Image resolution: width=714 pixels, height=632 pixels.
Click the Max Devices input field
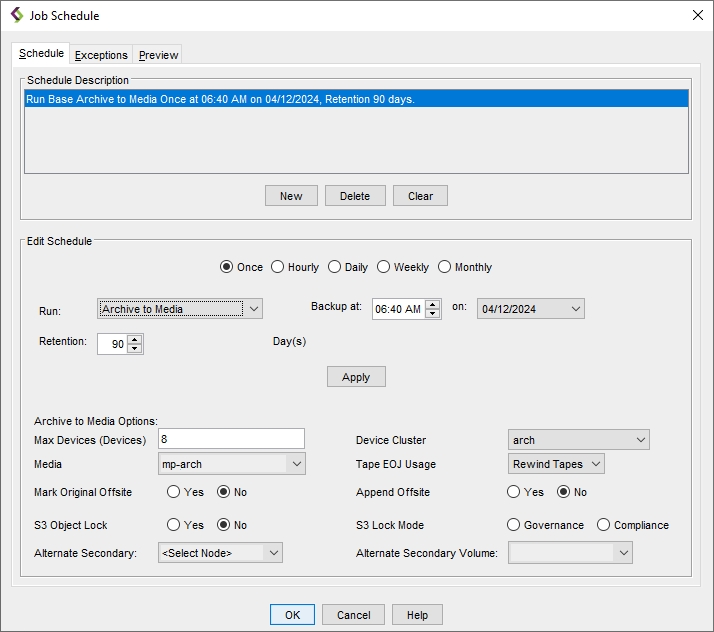pos(230,439)
